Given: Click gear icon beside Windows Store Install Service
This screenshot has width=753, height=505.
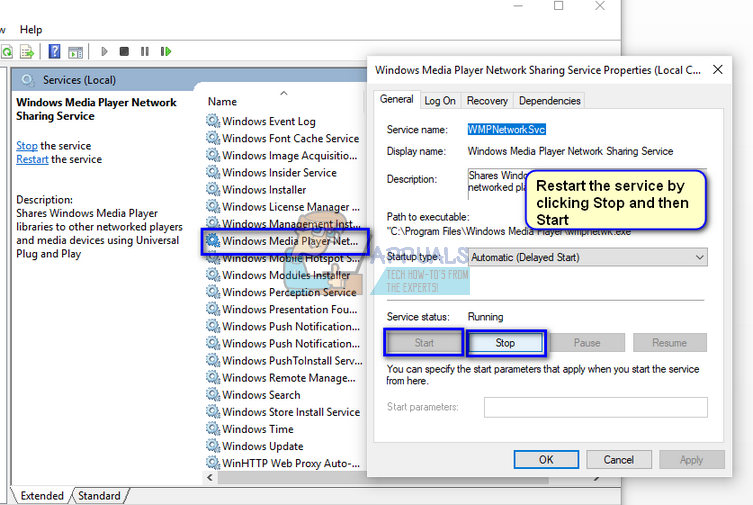Looking at the screenshot, I should point(213,411).
